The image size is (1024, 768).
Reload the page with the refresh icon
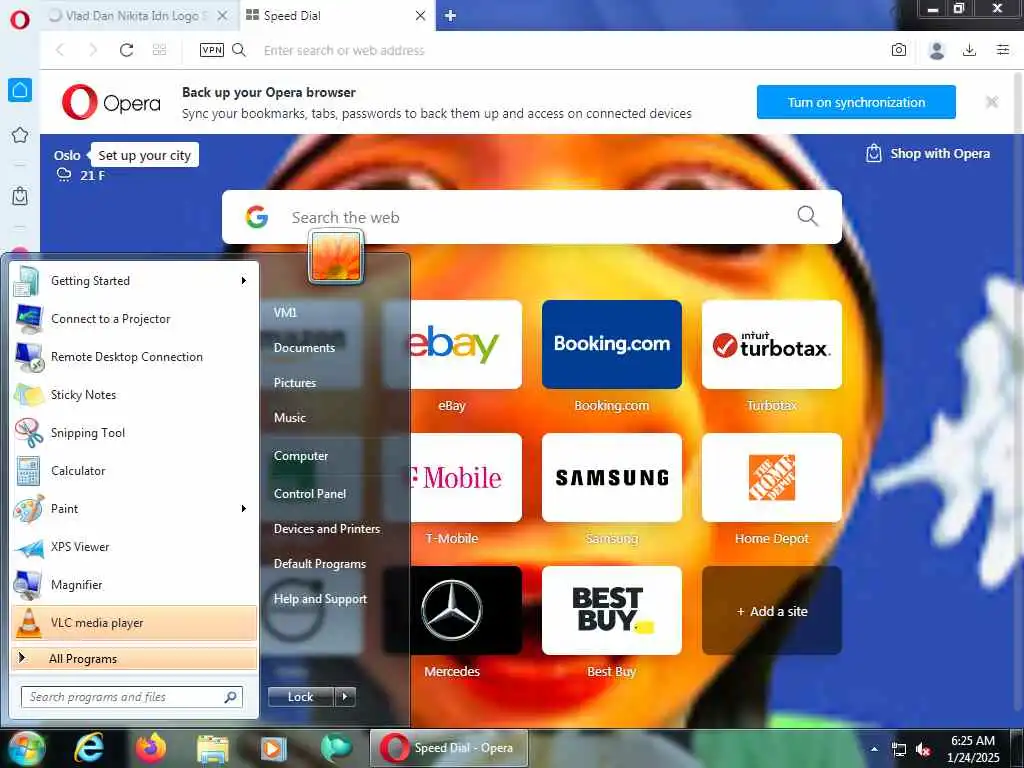tap(127, 50)
